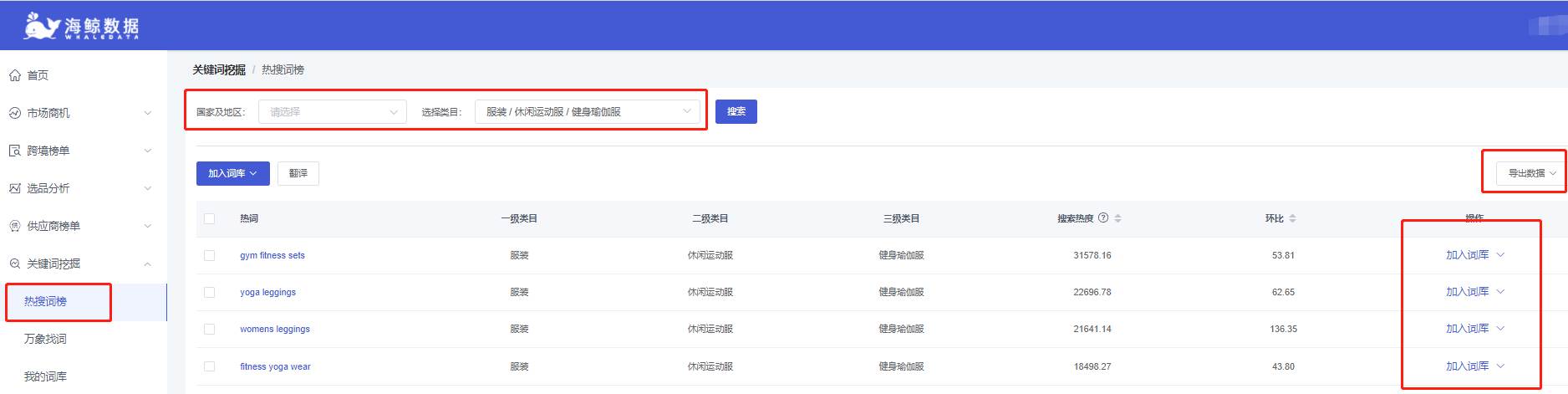This screenshot has width=1568, height=394.
Task: Click the 三级类目 column header
Action: click(x=902, y=218)
